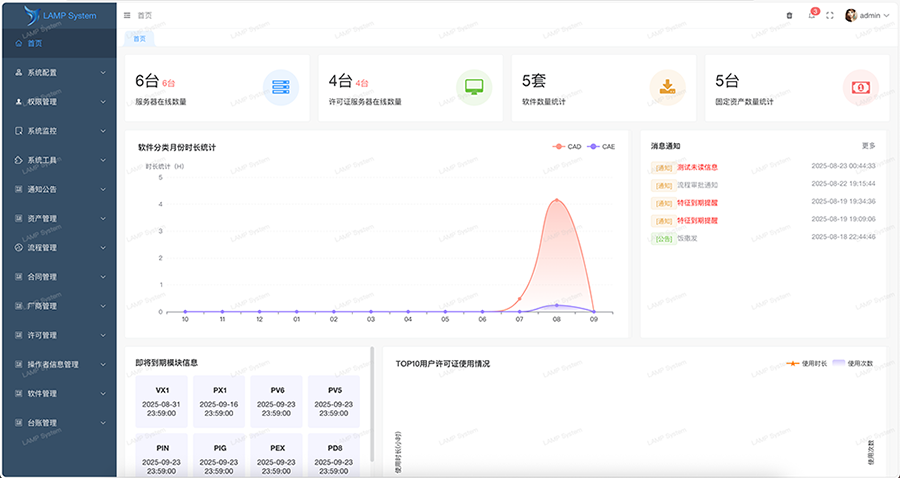The height and width of the screenshot is (478, 900).
Task: Click the 合同管理 menu icon
Action: click(x=19, y=277)
